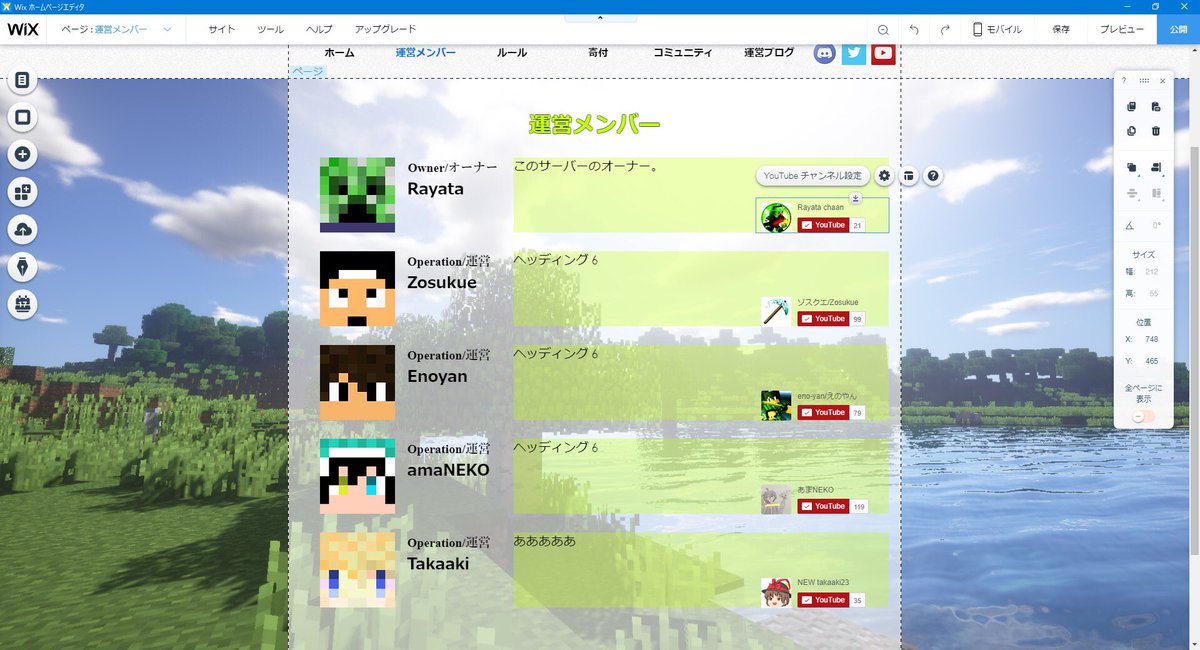
Task: Click the X position value 748
Action: coord(1151,339)
